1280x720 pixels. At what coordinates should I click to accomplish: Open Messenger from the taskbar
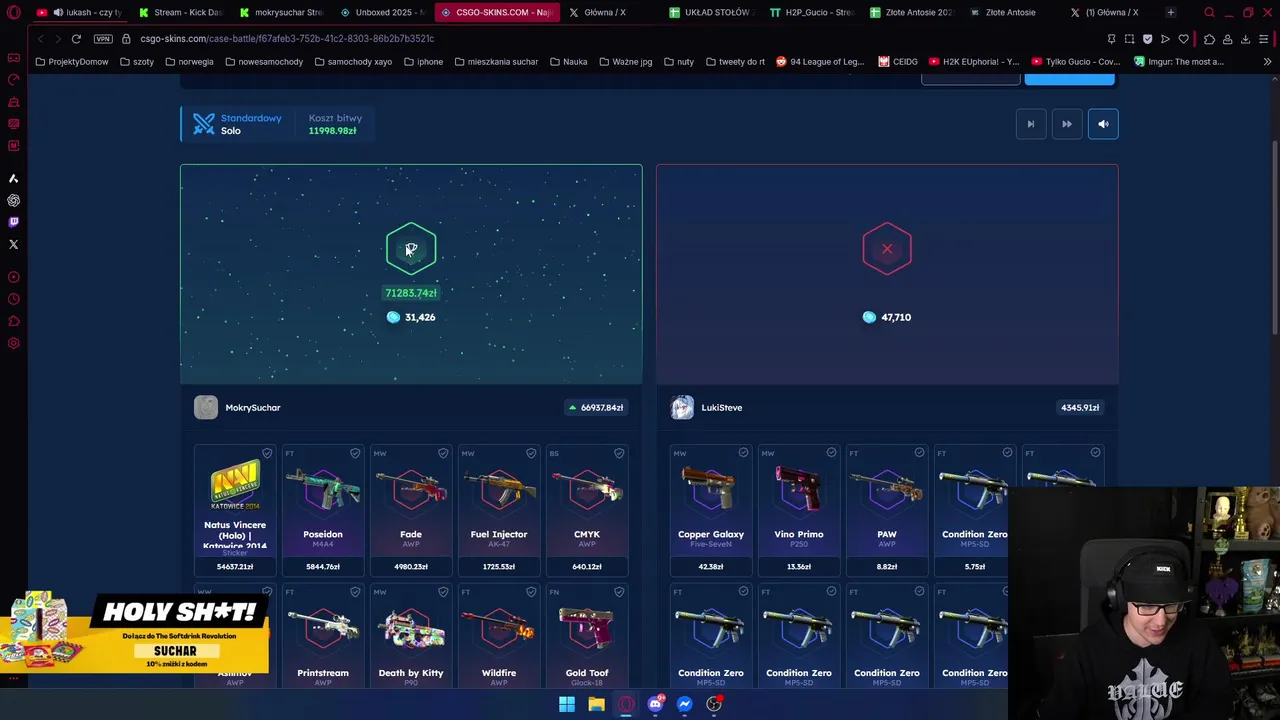(x=684, y=704)
